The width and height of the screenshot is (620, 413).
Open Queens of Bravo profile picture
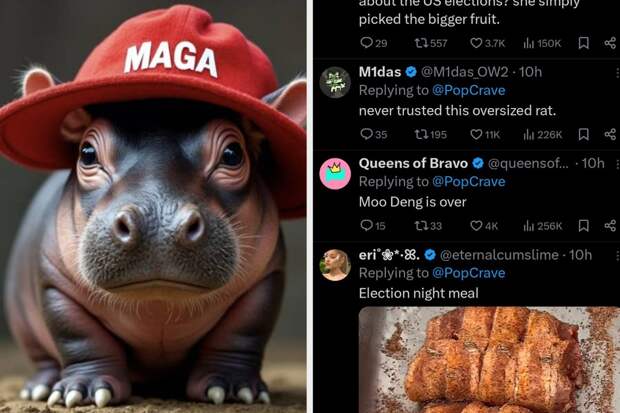[335, 173]
